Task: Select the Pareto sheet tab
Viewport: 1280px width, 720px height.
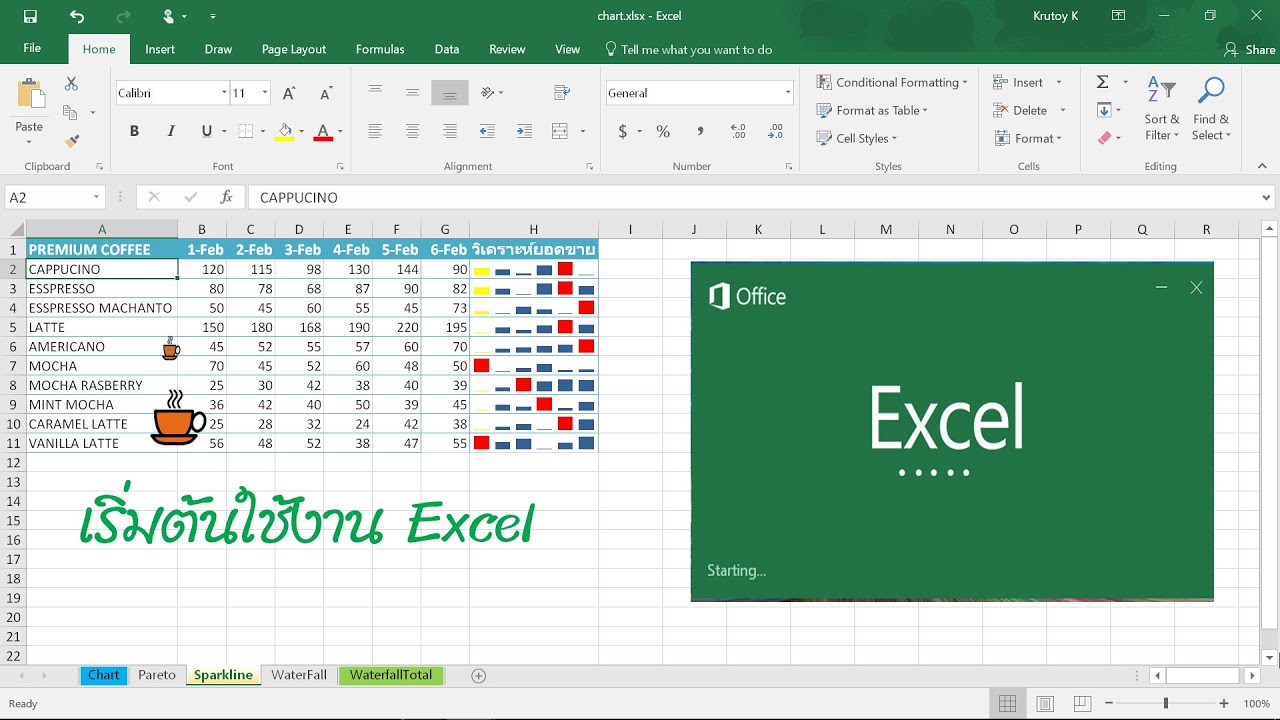Action: coord(157,675)
